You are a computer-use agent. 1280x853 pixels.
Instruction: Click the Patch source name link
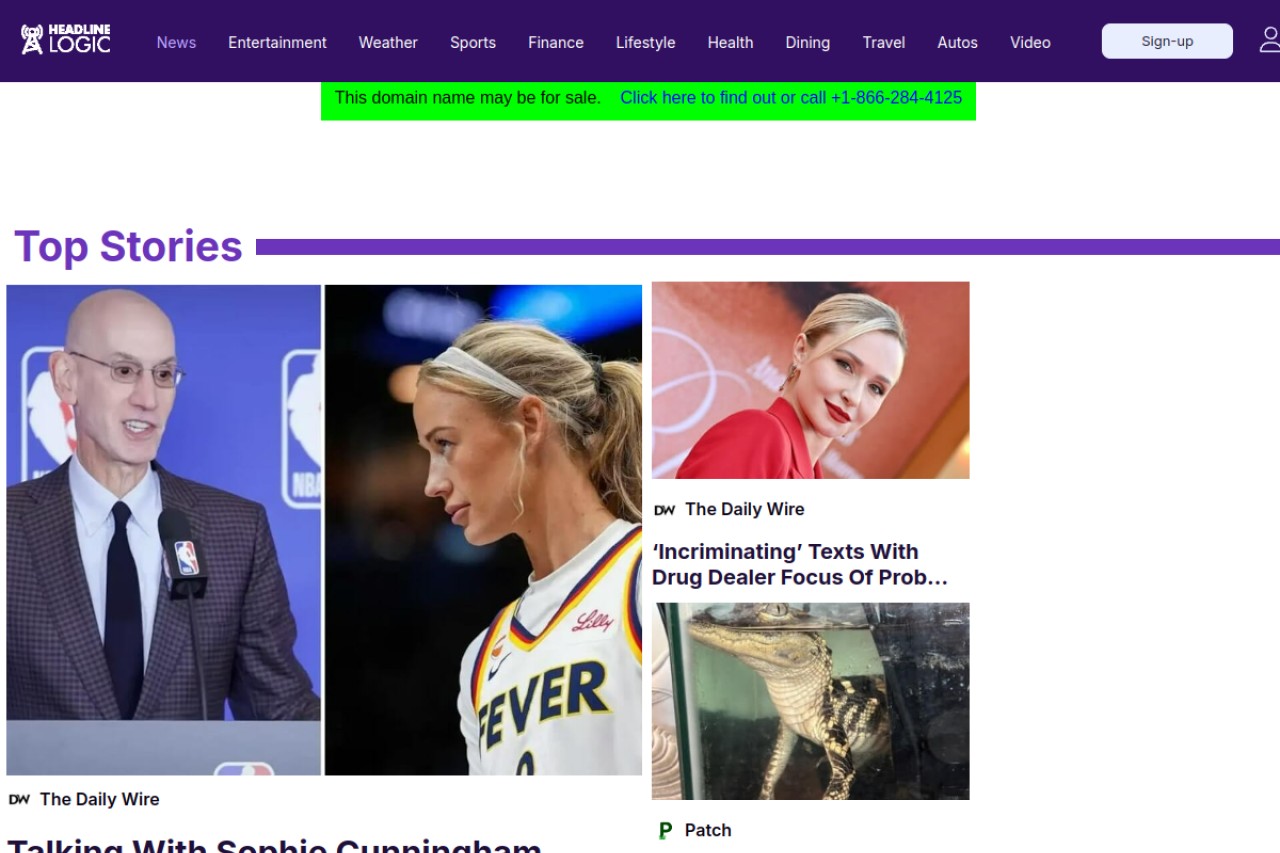(x=708, y=830)
